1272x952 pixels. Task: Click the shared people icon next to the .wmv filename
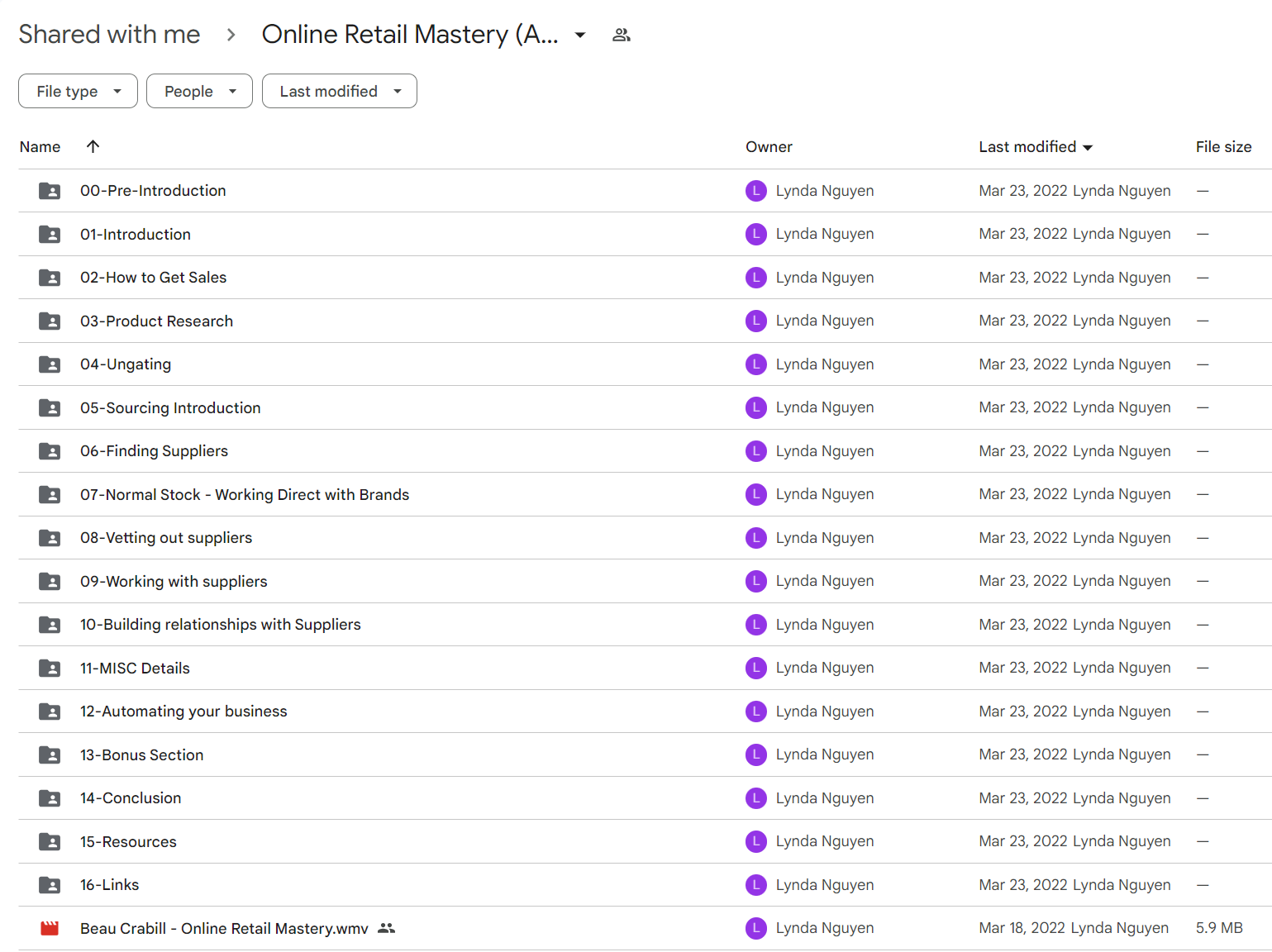pyautogui.click(x=386, y=928)
